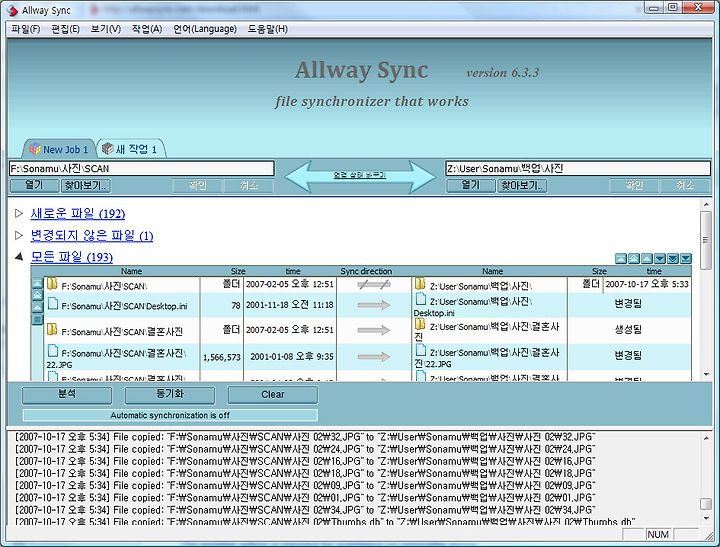Open the 도움말(H) menu
Screen dimensions: 720x547
[x=268, y=29]
